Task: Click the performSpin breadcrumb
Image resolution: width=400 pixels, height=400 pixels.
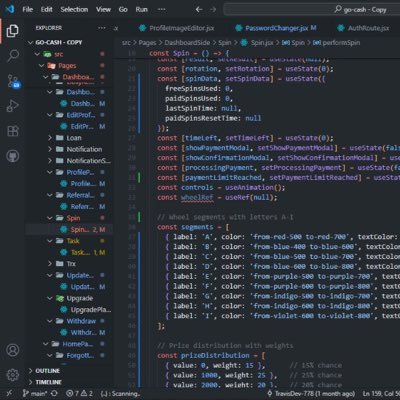Action: tap(341, 43)
